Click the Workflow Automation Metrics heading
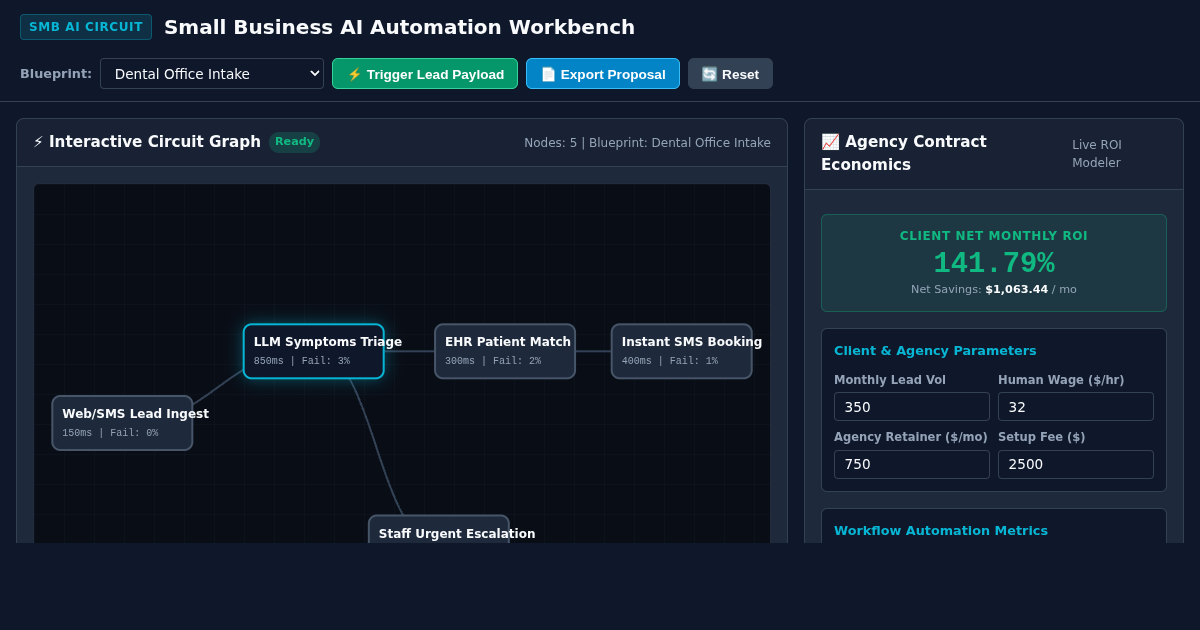 941,531
